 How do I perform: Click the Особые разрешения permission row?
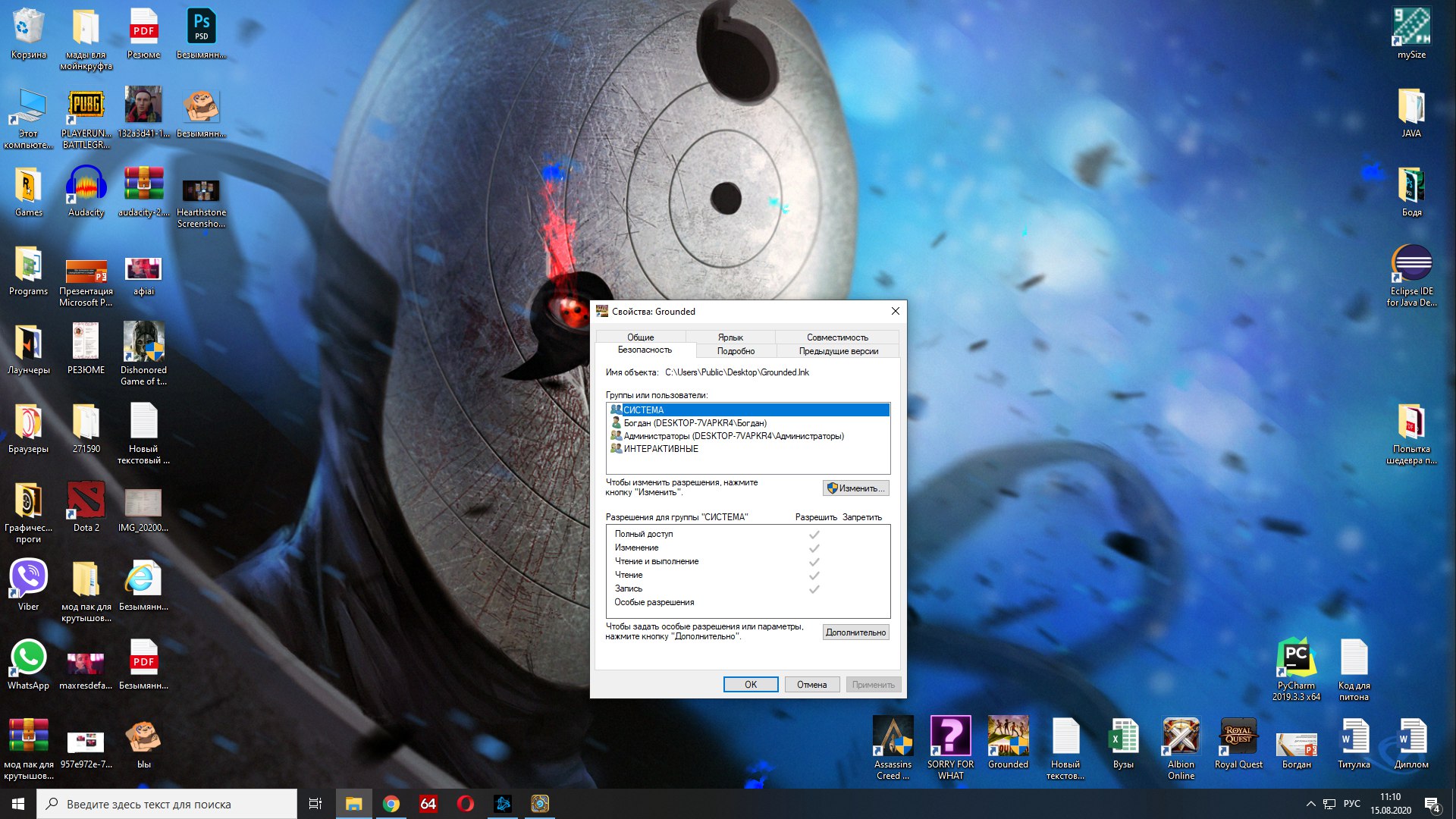pyautogui.click(x=748, y=602)
